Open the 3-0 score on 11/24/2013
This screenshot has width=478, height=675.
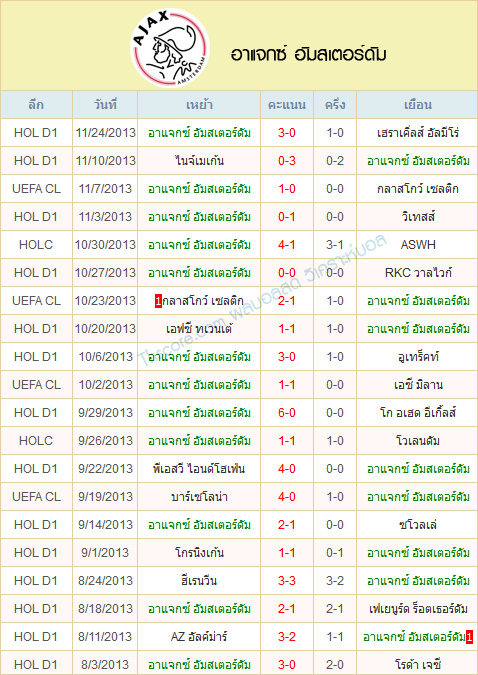[287, 133]
